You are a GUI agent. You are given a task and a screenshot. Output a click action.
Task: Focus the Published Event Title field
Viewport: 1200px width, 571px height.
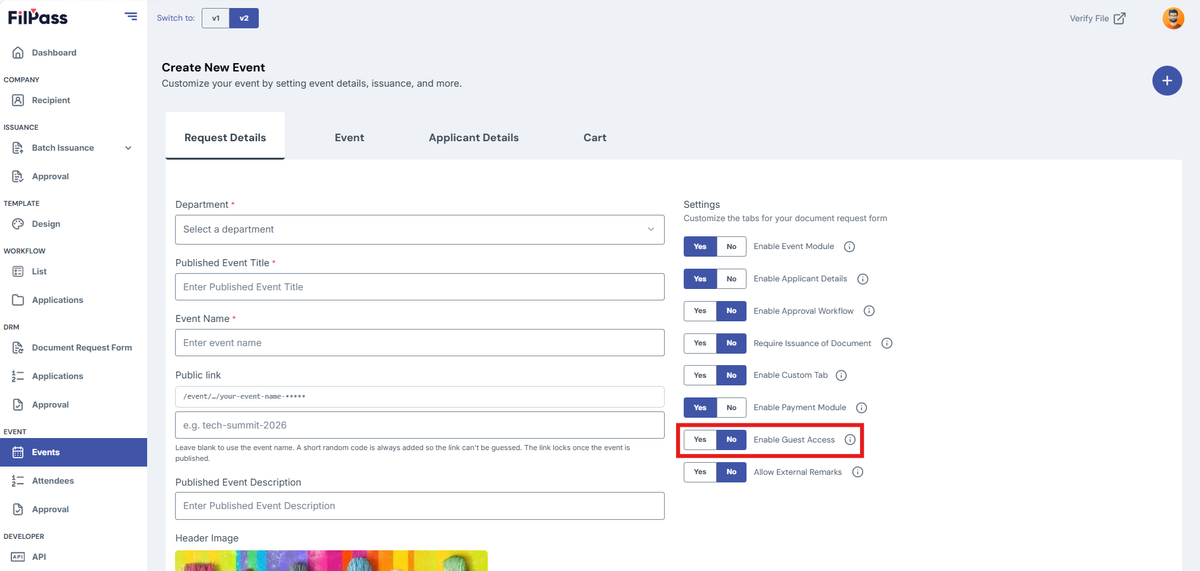coord(420,286)
